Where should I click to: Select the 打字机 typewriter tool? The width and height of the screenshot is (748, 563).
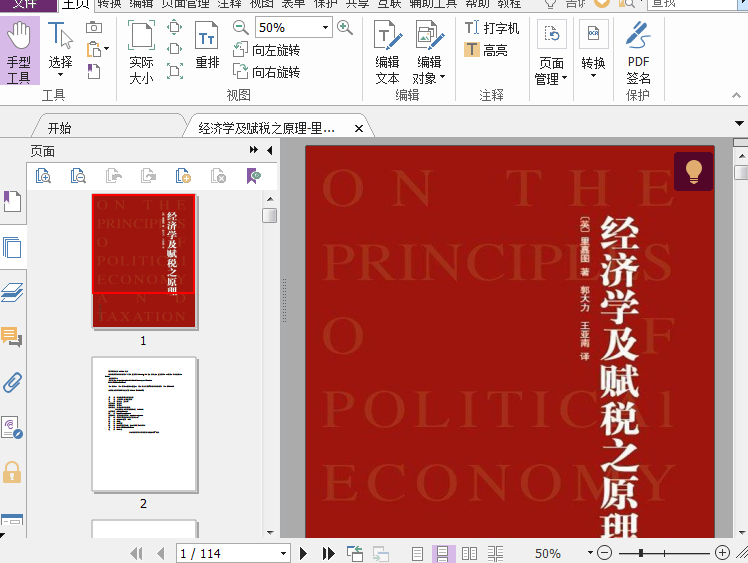click(x=492, y=28)
